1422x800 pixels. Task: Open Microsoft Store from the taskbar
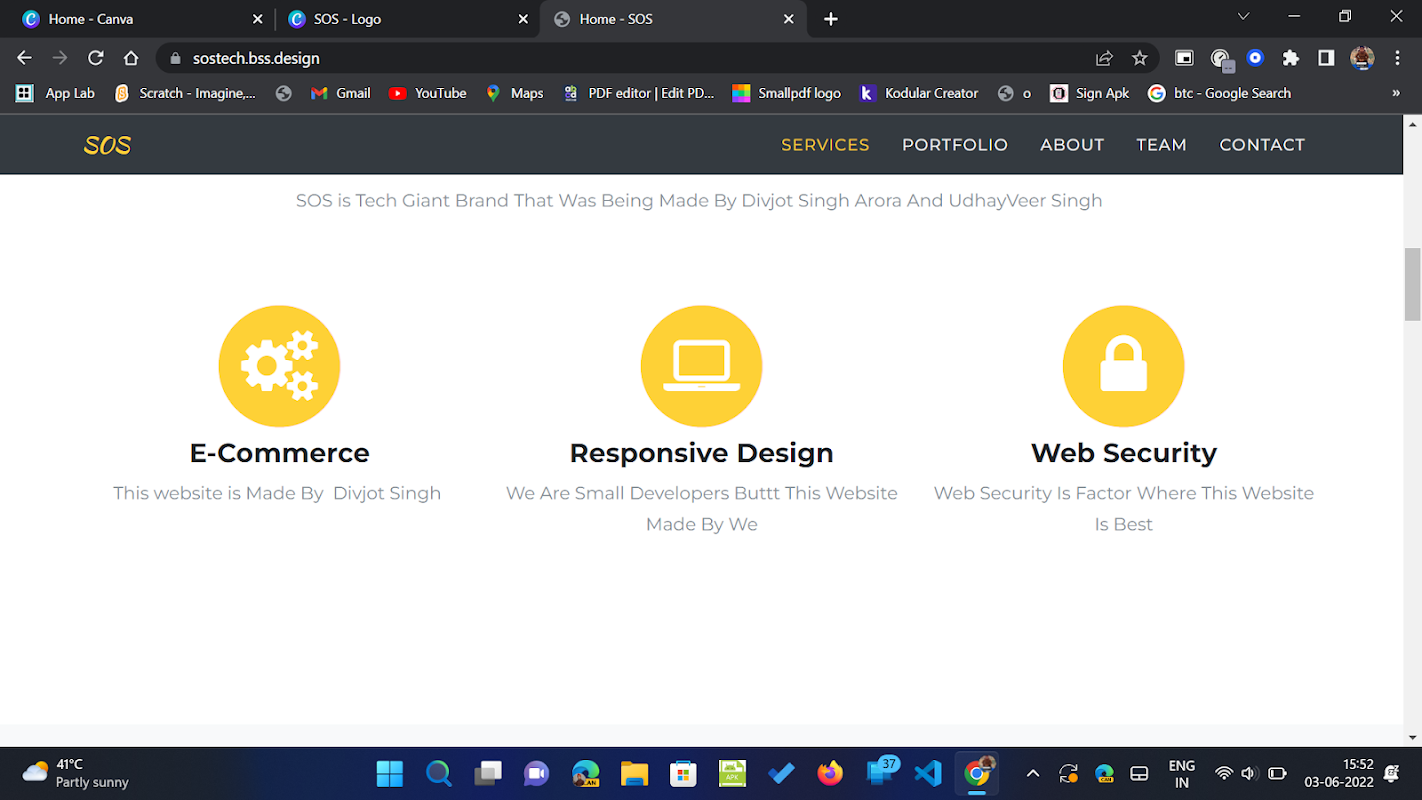684,773
